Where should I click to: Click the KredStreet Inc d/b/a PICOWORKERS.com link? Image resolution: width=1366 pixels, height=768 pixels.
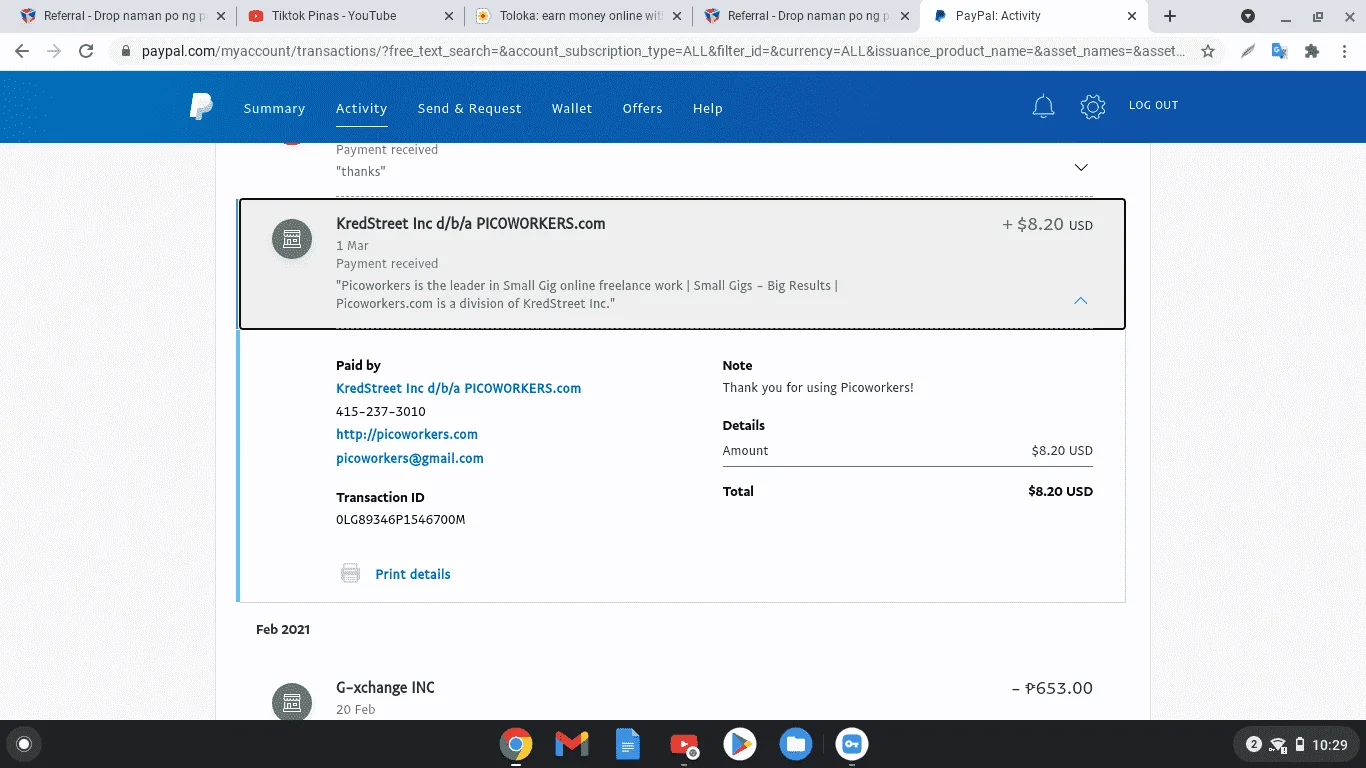(458, 388)
